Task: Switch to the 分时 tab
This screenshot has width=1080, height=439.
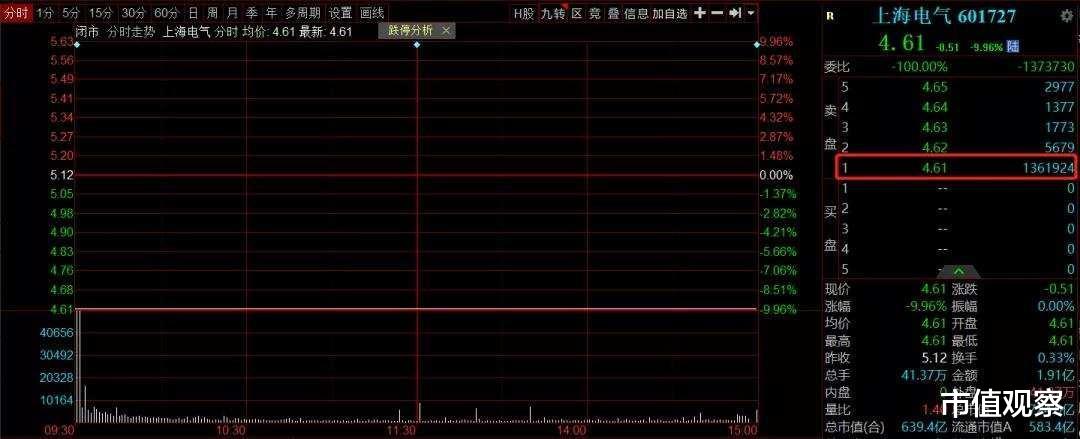Action: (17, 13)
